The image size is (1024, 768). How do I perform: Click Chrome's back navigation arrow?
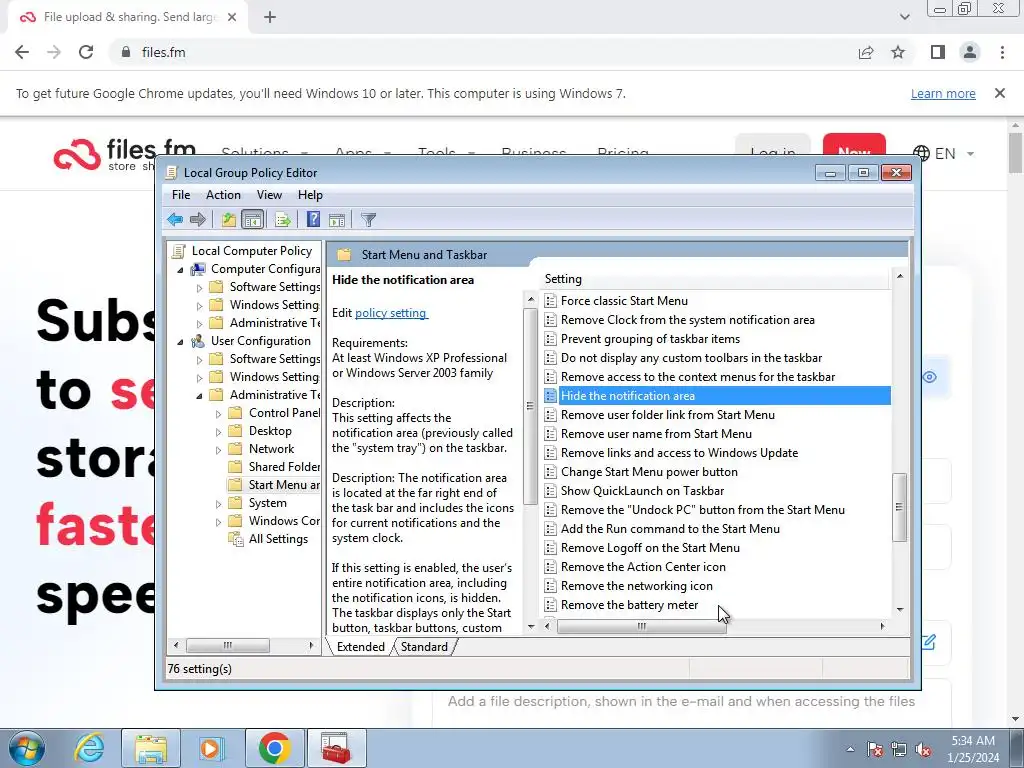coord(22,52)
